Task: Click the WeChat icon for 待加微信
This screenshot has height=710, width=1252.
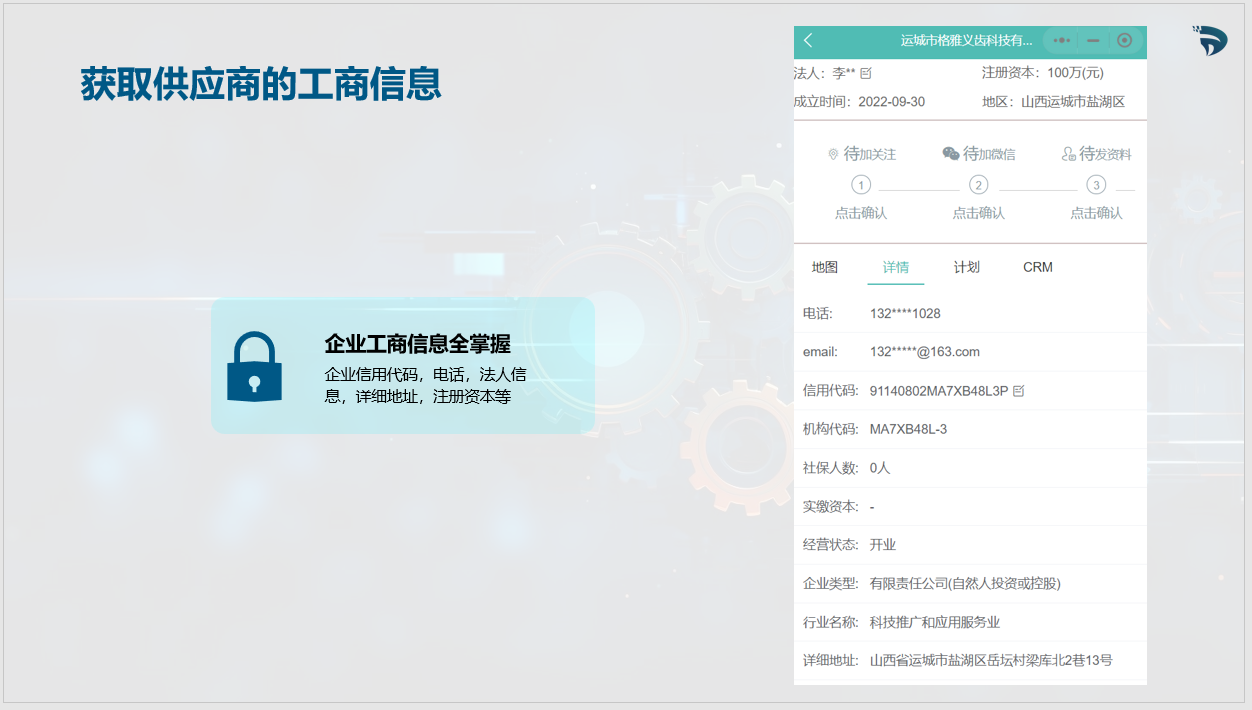Action: click(x=951, y=154)
